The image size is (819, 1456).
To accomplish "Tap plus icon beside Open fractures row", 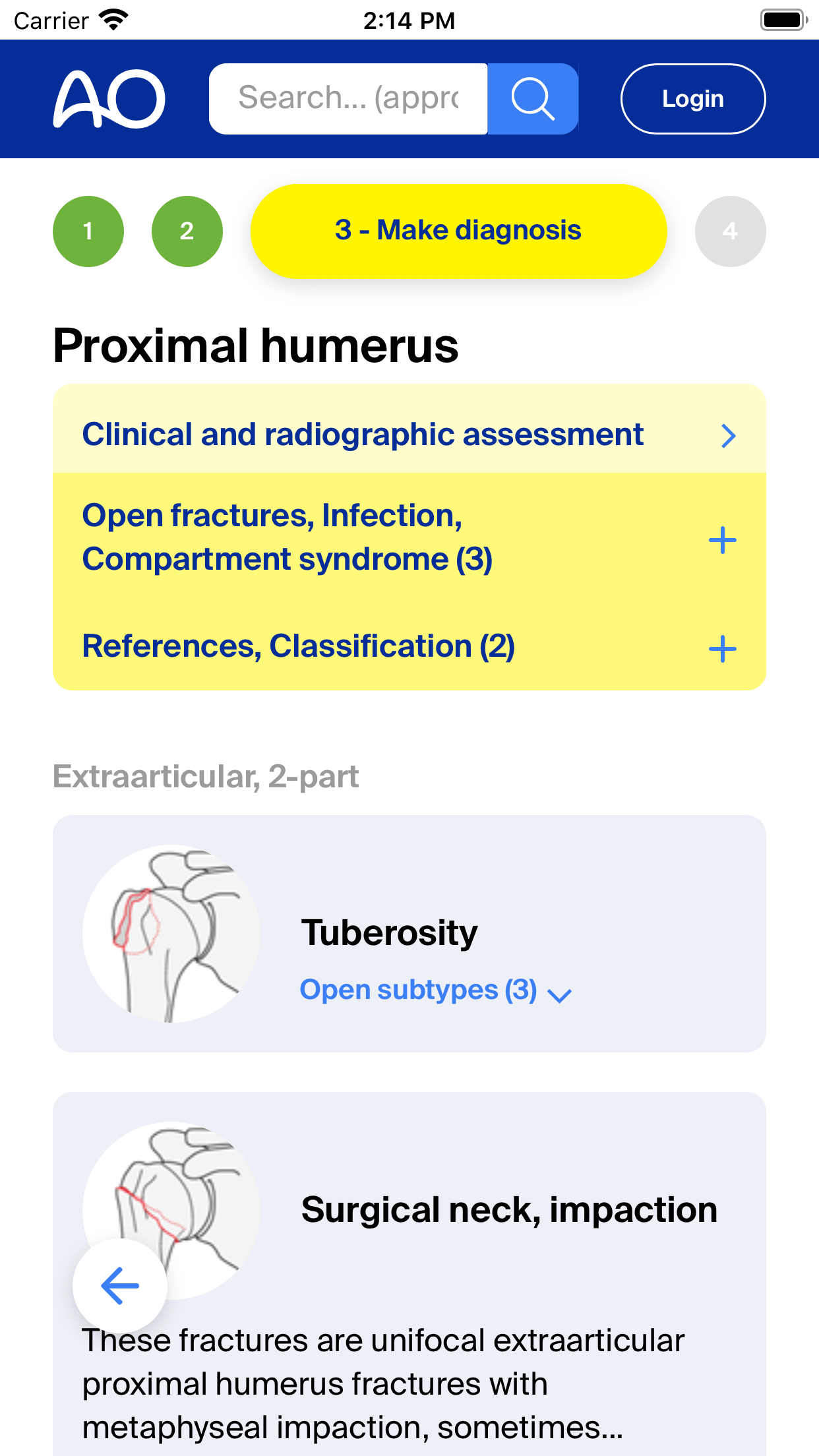I will 722,540.
